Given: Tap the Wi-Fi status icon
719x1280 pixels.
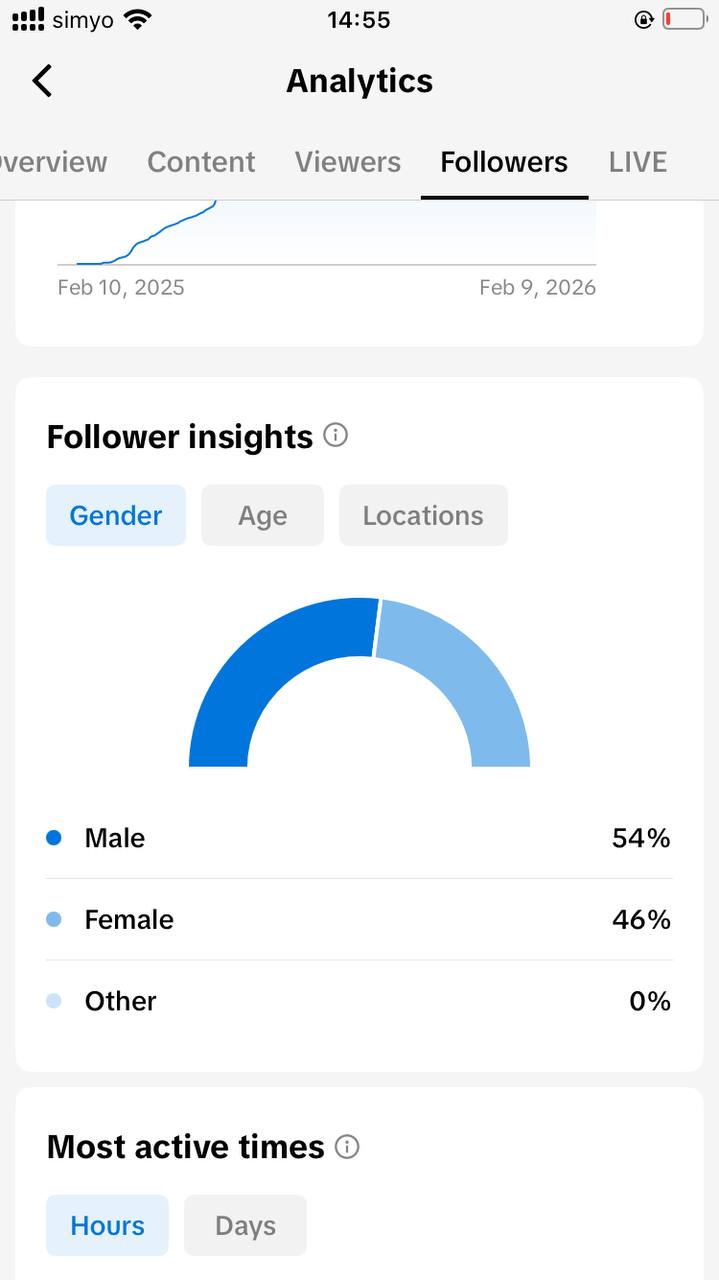Looking at the screenshot, I should [x=138, y=19].
